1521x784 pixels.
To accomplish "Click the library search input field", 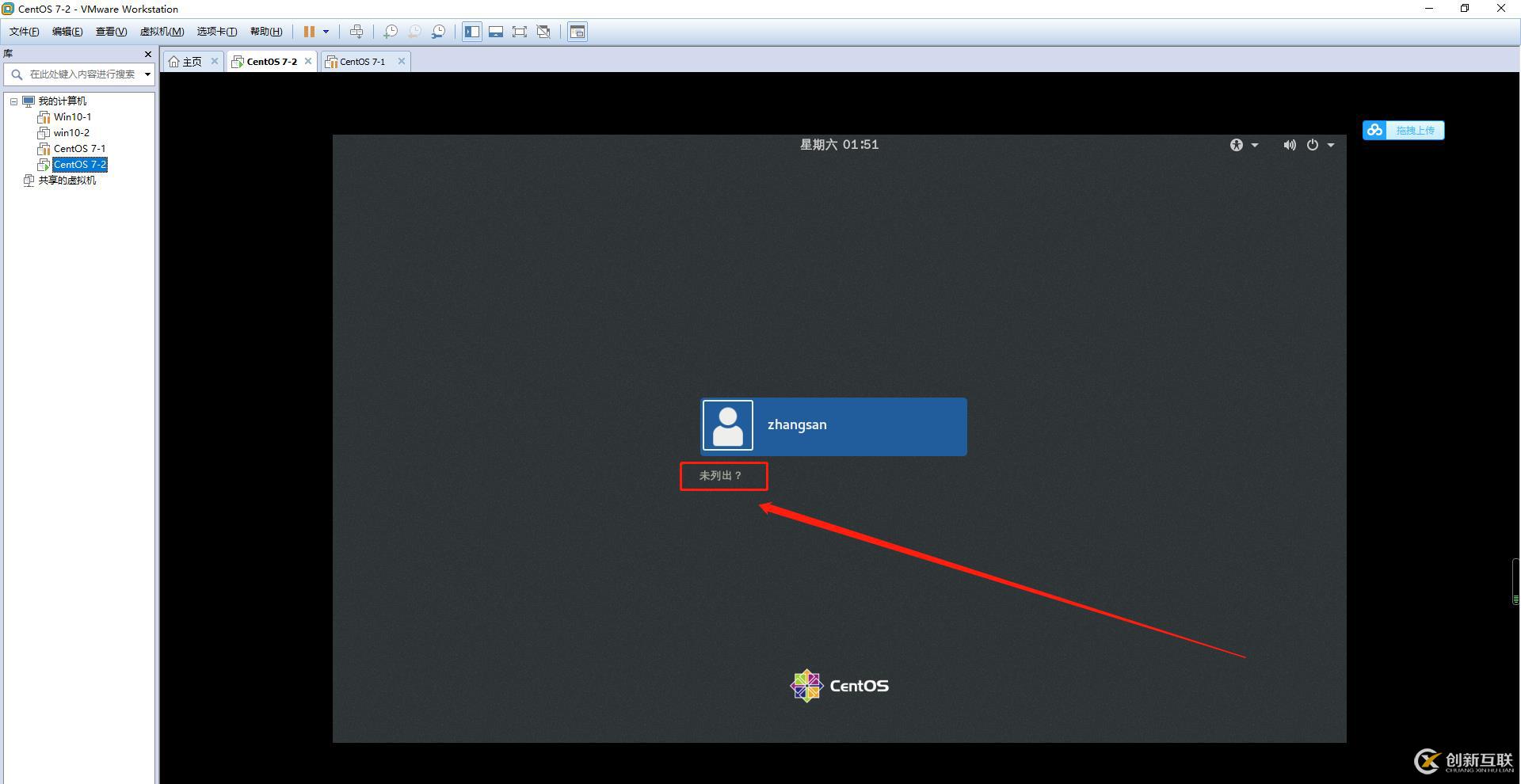I will coord(79,74).
